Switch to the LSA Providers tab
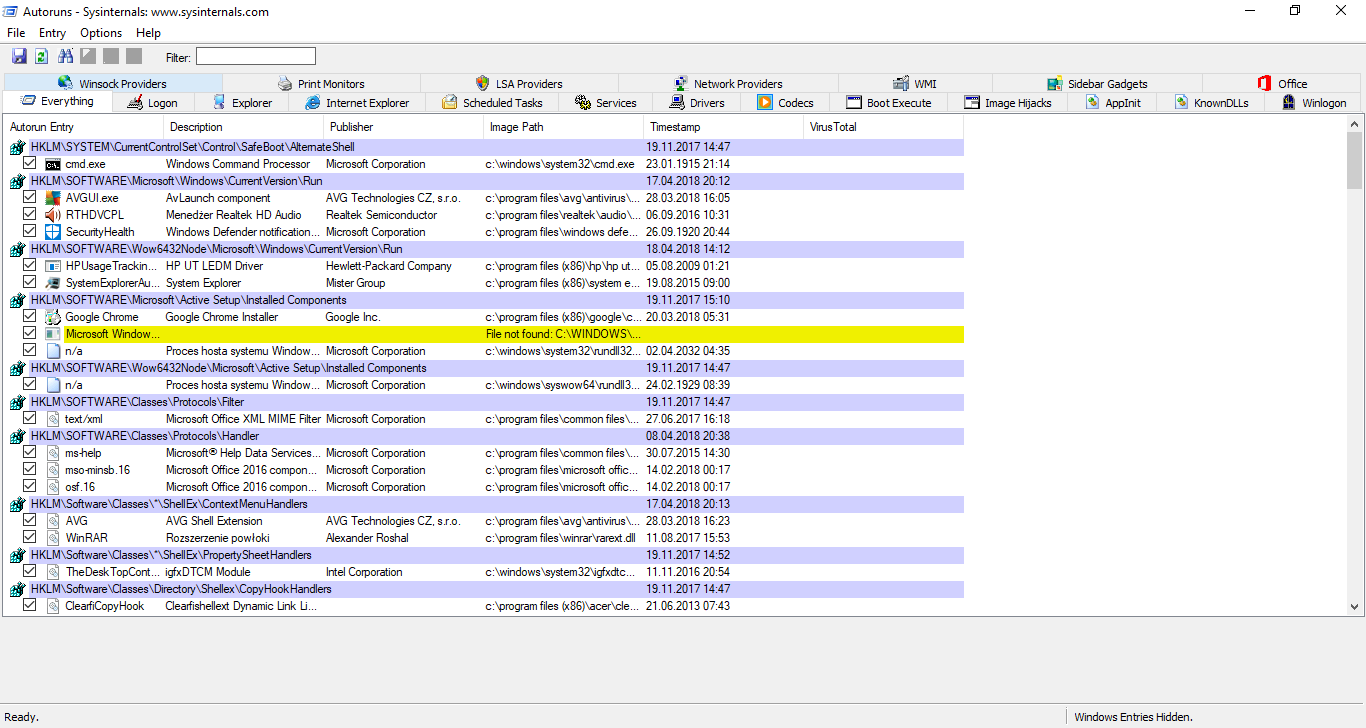 (518, 84)
